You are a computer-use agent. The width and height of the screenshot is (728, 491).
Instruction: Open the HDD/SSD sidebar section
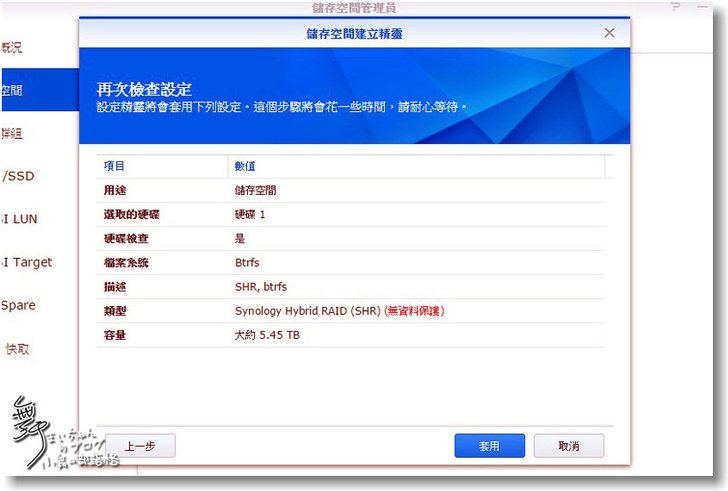18,176
